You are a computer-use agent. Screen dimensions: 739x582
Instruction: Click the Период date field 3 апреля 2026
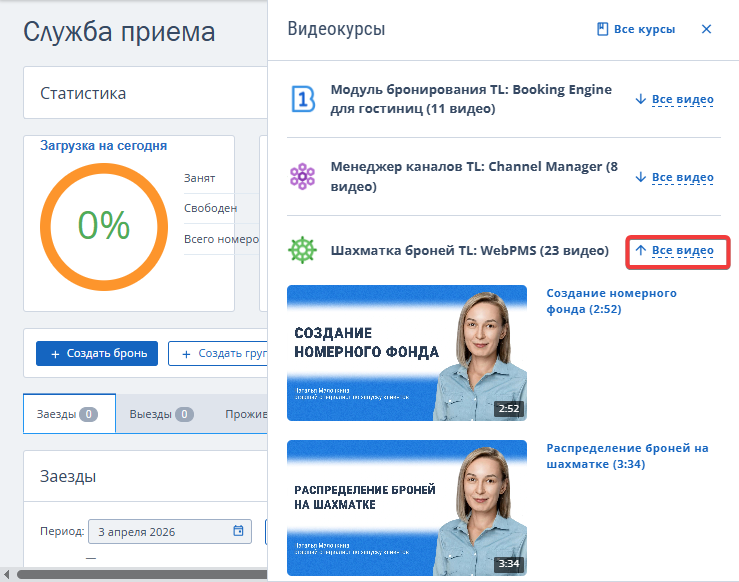pyautogui.click(x=170, y=532)
